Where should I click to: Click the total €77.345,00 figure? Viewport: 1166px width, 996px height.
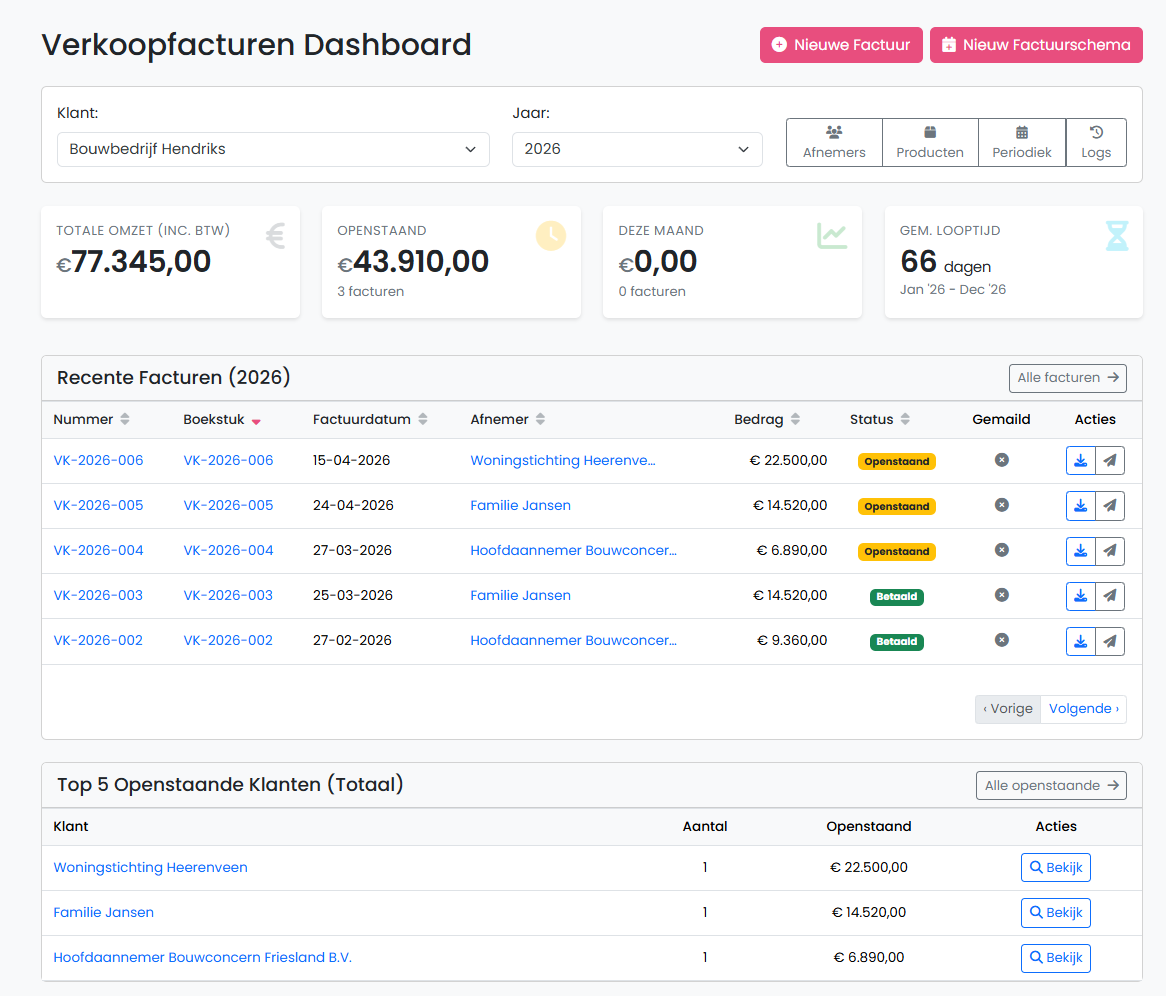134,262
